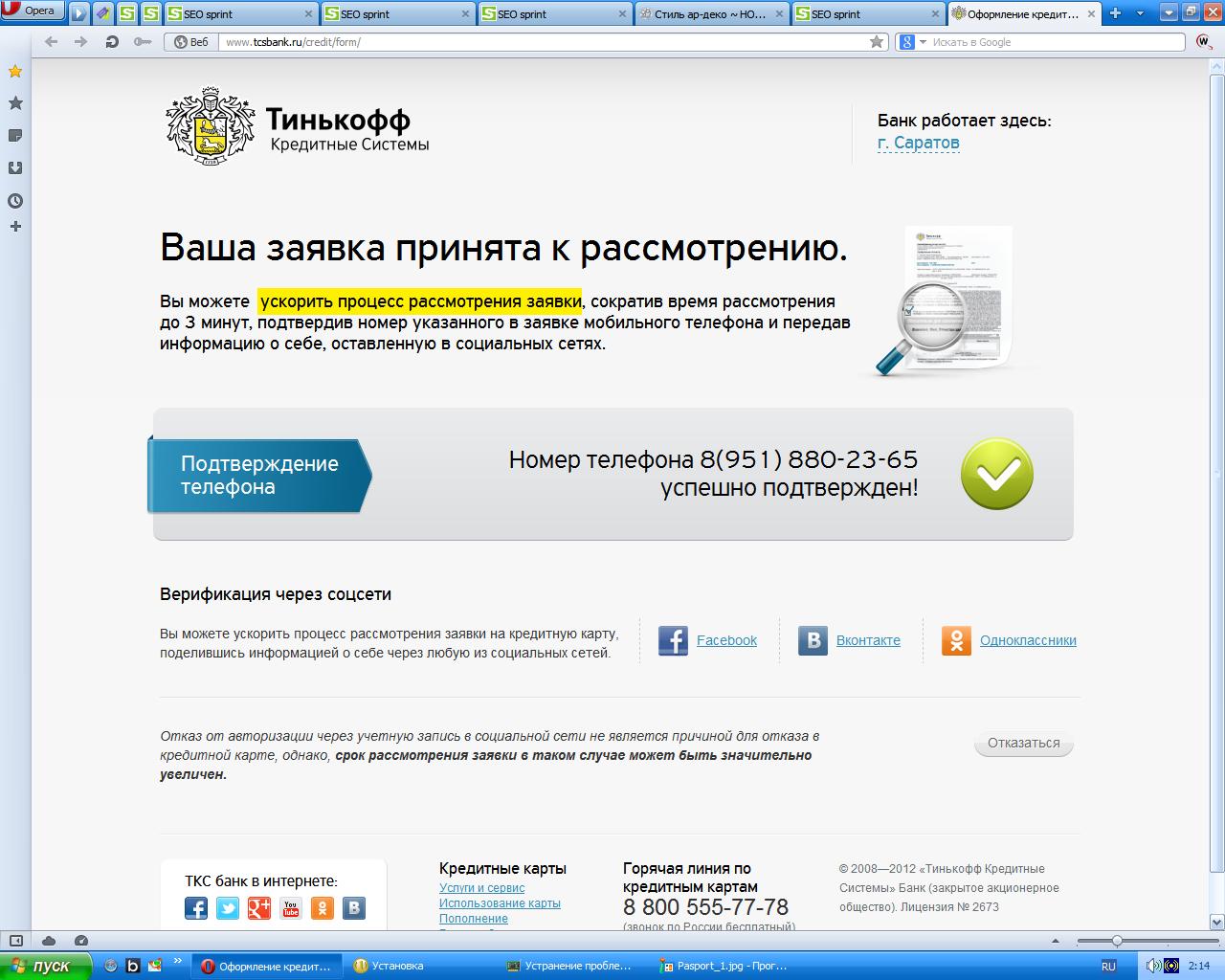Open the sidebar Notes panel icon
Viewport: 1225px width, 980px height.
tap(14, 136)
